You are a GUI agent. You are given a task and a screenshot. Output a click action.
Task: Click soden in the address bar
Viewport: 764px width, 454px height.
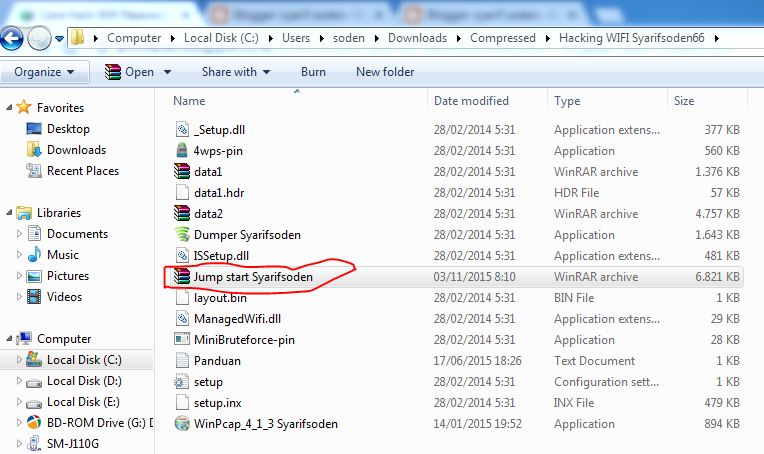[x=349, y=38]
